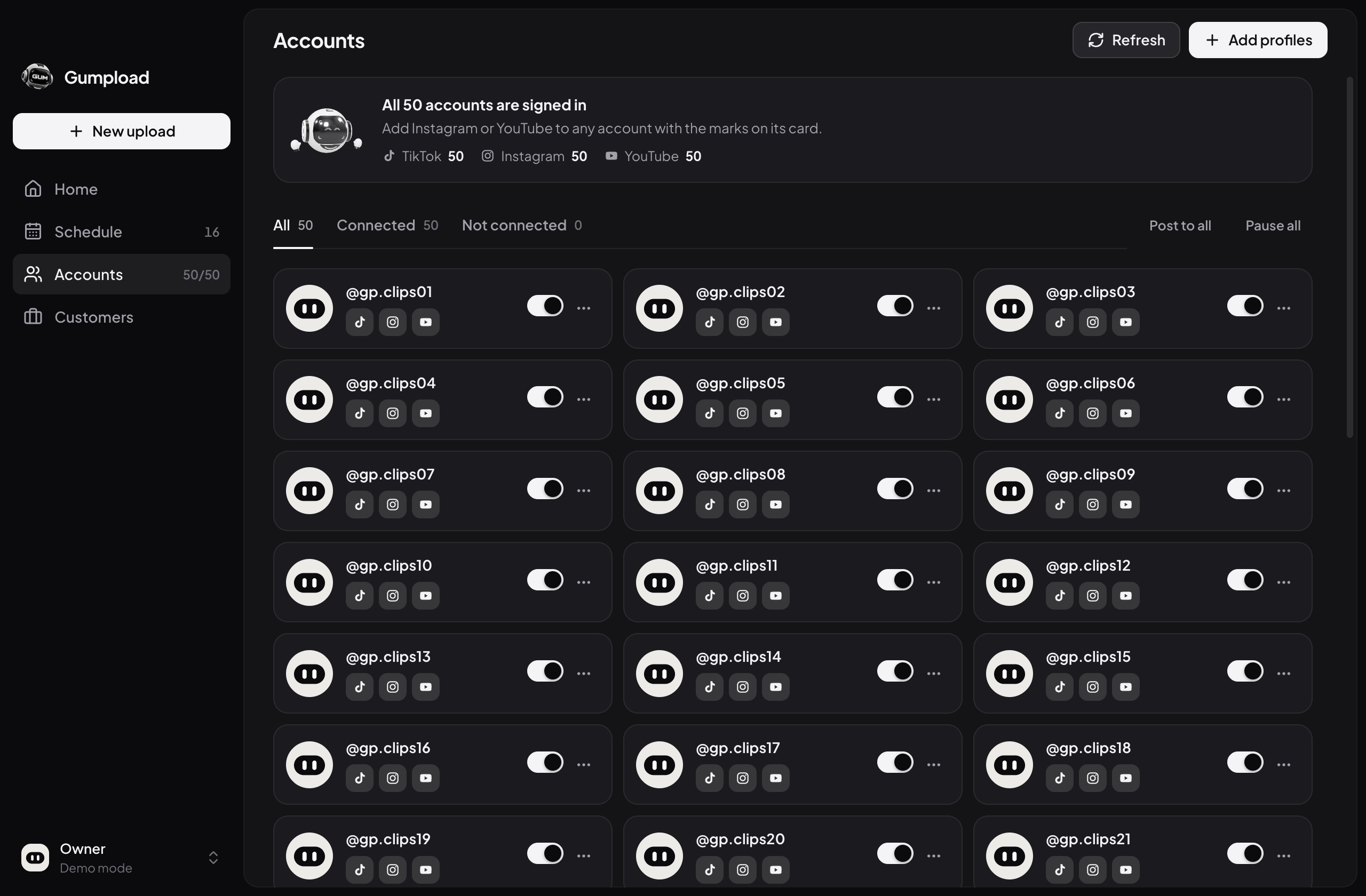This screenshot has width=1366, height=896.
Task: Open the ellipsis menu for @gp.clips18
Action: point(1284,765)
